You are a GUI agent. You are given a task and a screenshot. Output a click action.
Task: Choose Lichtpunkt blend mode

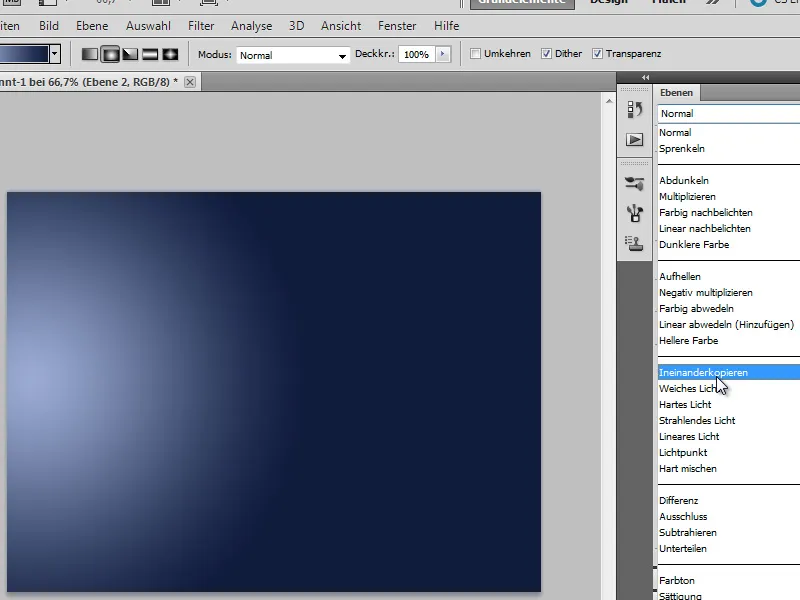(x=729, y=453)
